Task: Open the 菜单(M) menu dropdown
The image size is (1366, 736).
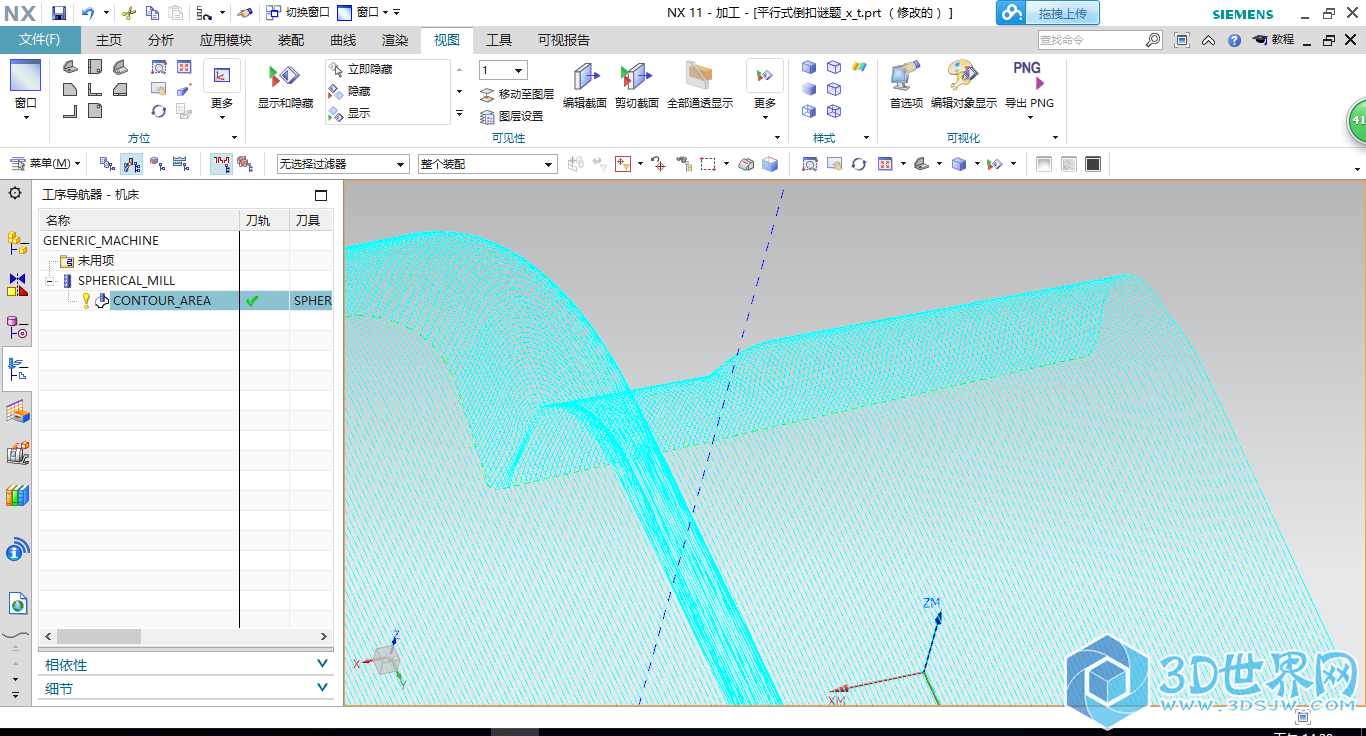Action: coord(46,164)
